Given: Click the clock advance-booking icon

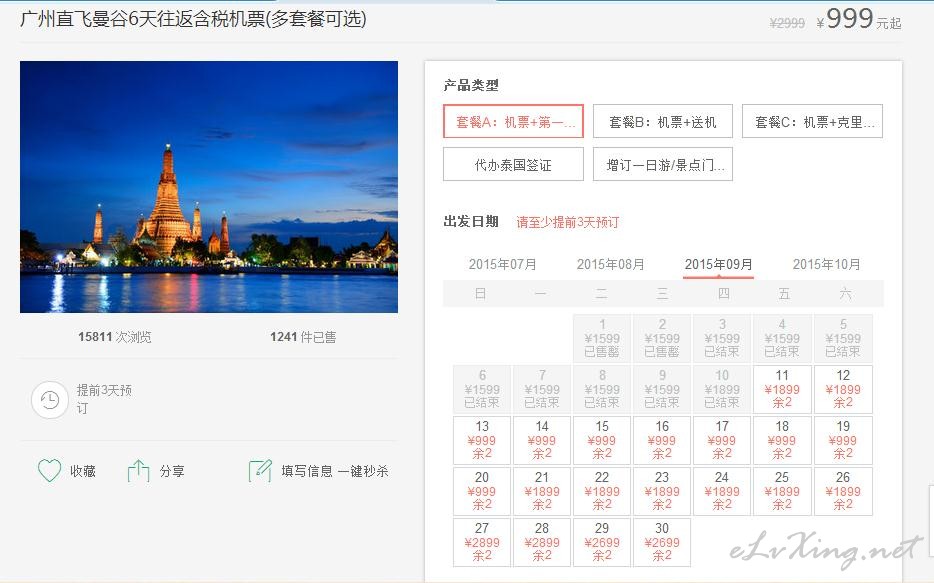Looking at the screenshot, I should [x=50, y=400].
